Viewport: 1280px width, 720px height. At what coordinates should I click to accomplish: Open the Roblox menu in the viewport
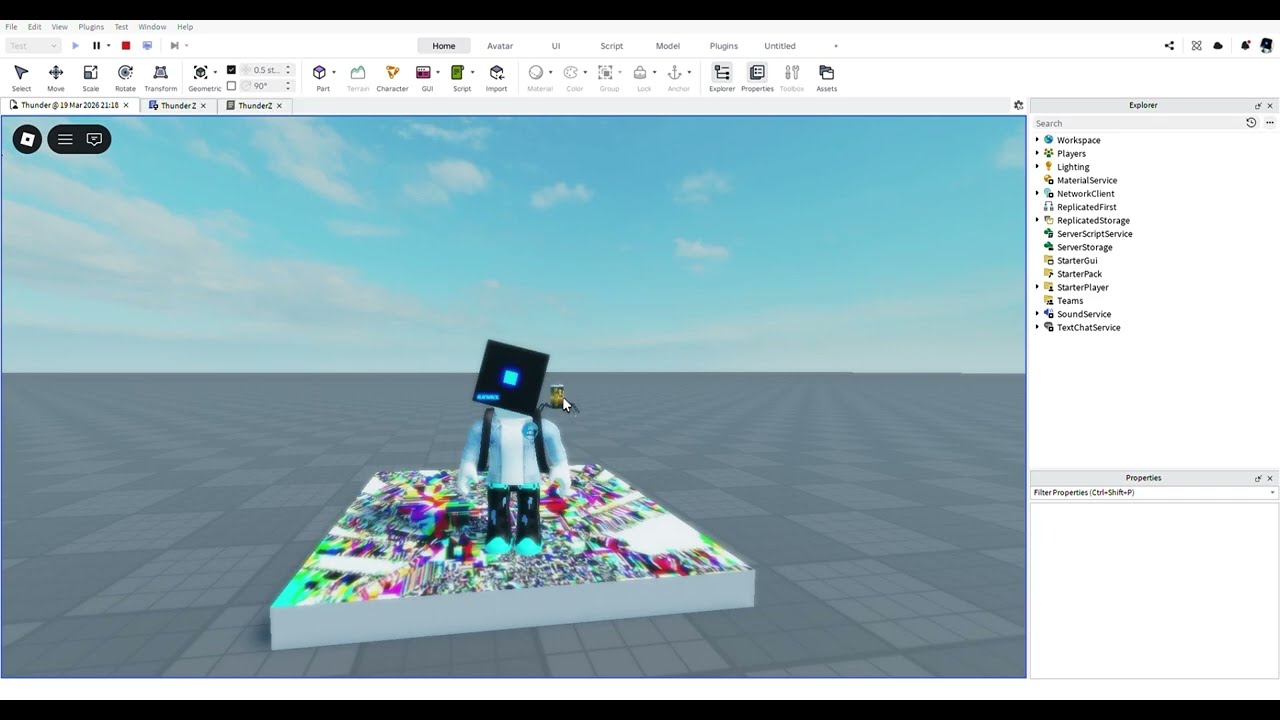(x=28, y=140)
